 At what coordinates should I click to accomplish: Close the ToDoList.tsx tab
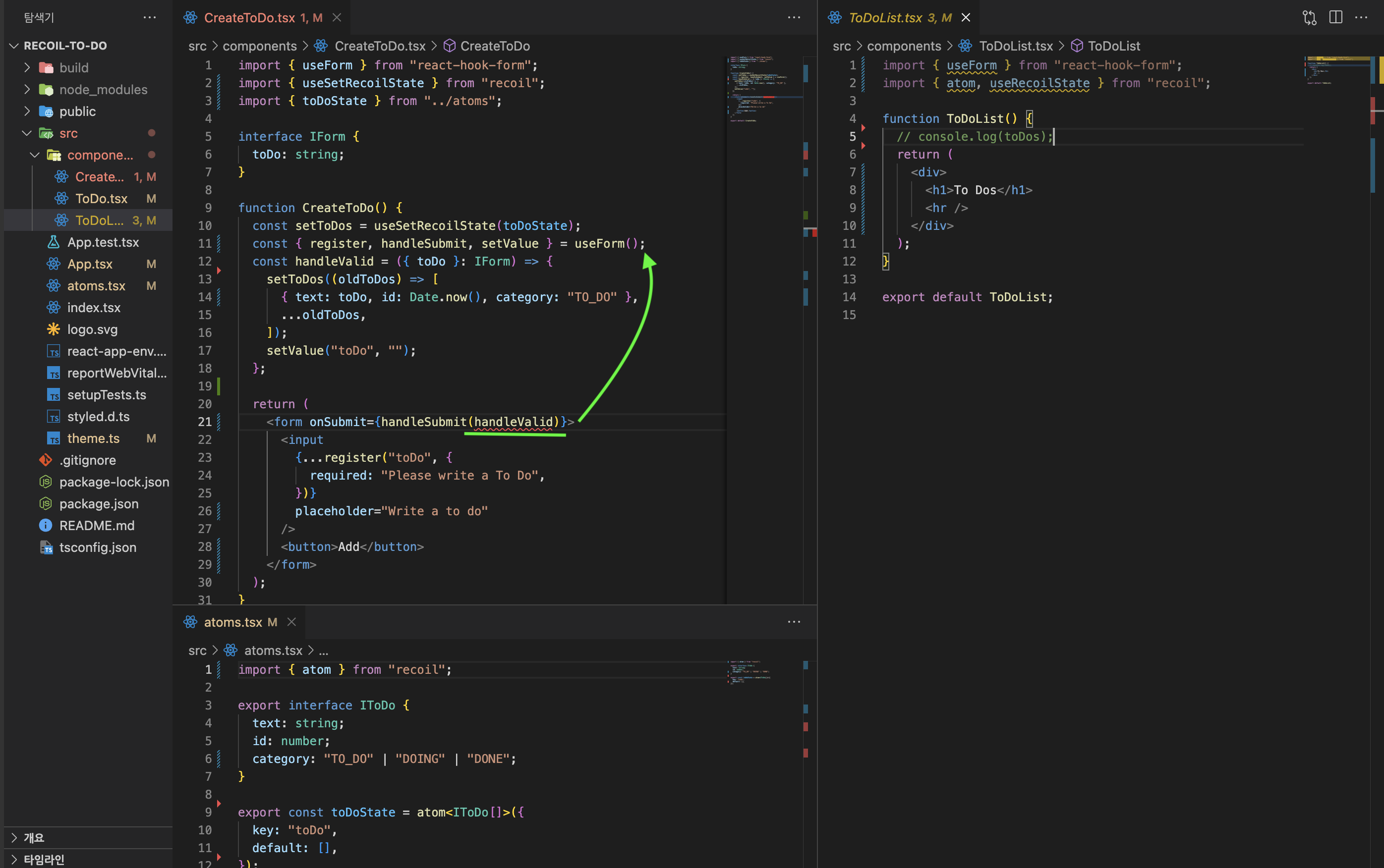pyautogui.click(x=966, y=18)
